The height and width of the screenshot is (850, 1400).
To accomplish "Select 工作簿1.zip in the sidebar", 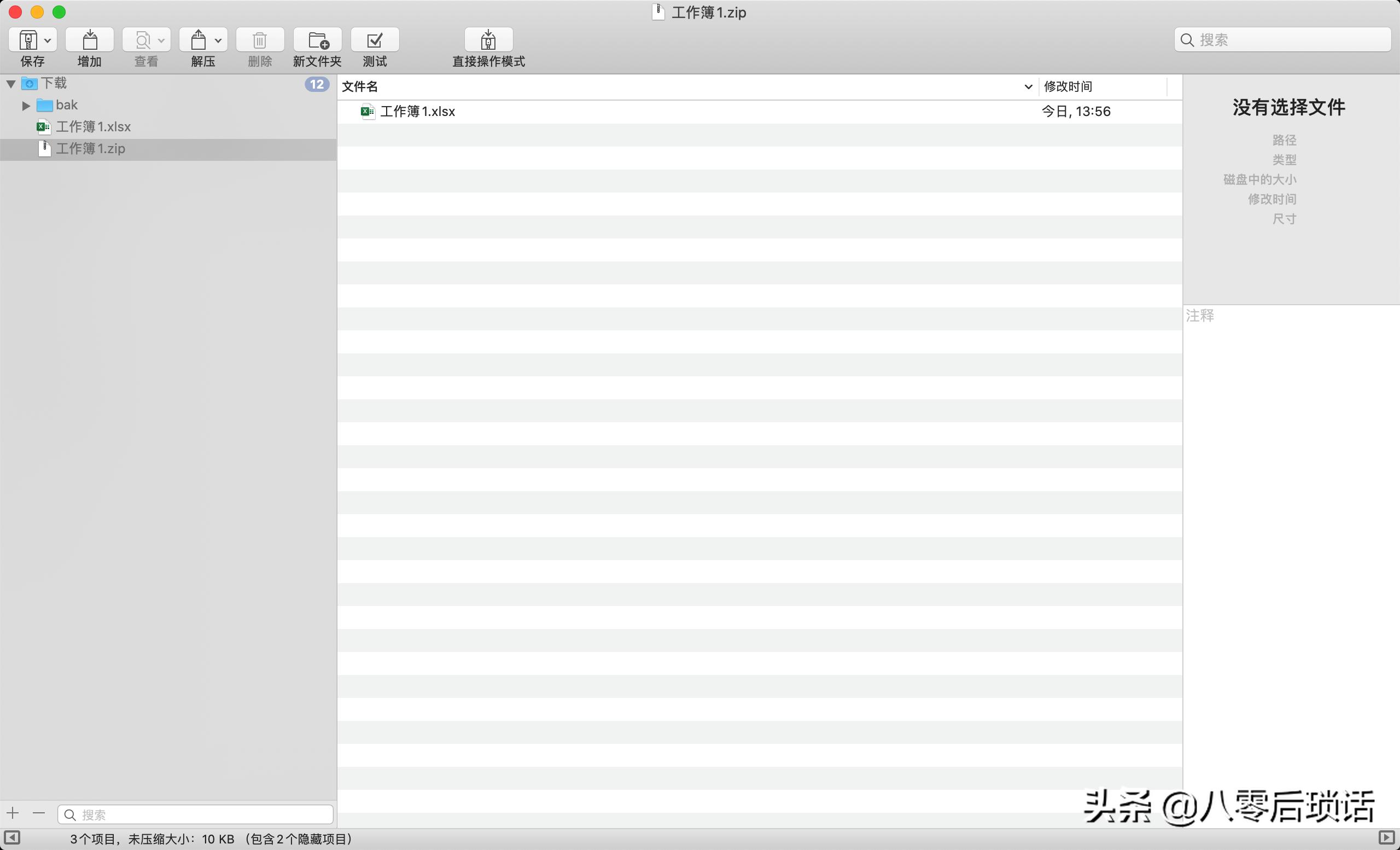I will pos(90,149).
